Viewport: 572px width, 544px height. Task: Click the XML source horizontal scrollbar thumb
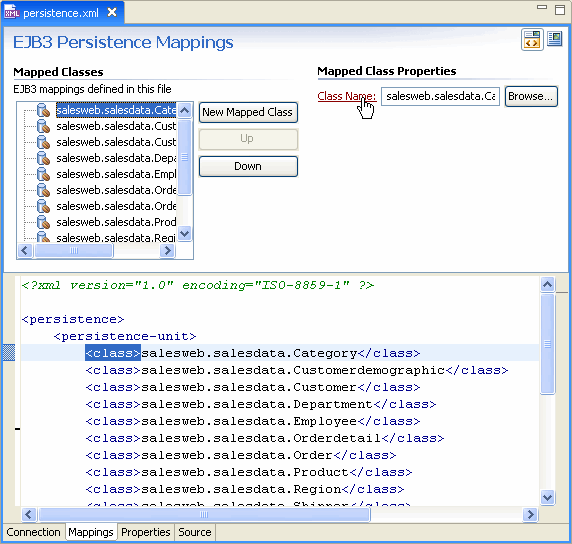pos(204,514)
